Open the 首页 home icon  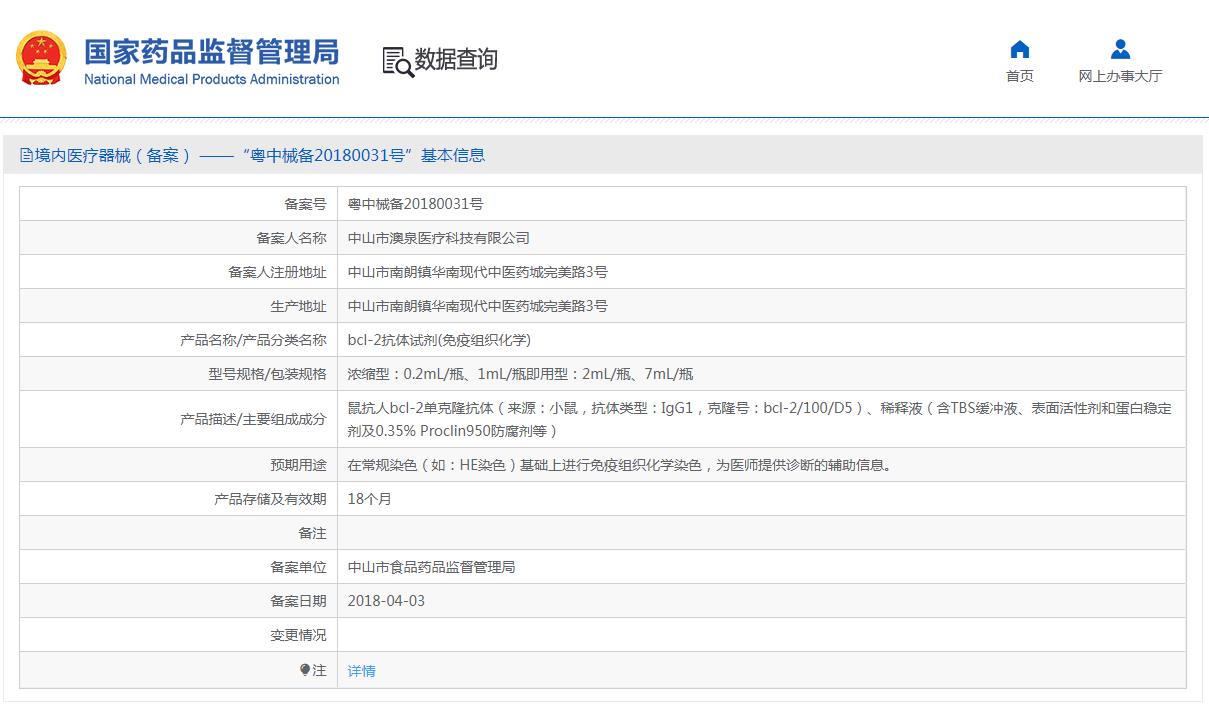coord(1020,49)
